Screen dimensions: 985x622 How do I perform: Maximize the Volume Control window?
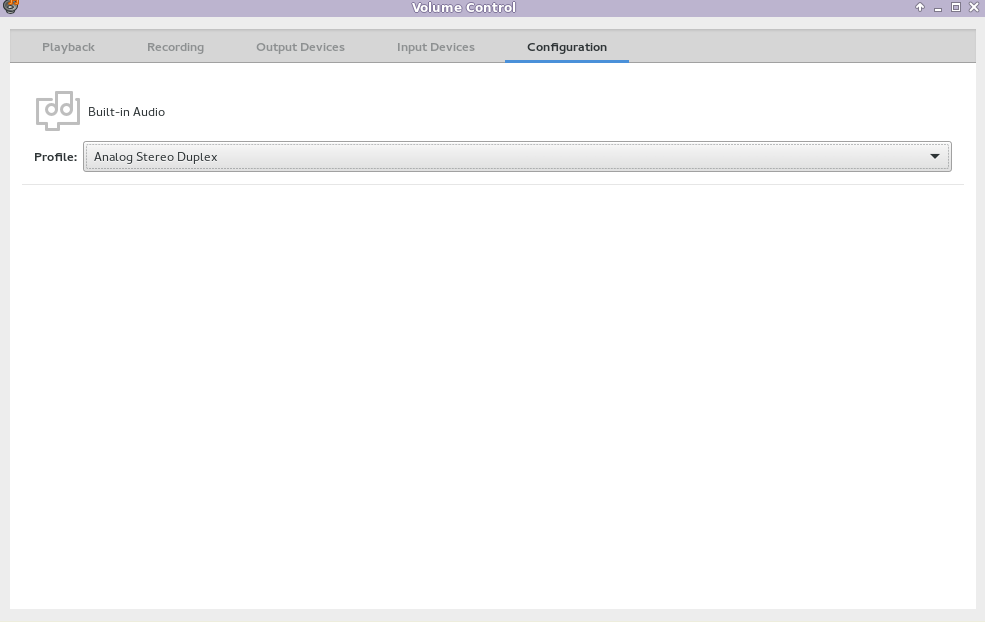[x=956, y=7]
